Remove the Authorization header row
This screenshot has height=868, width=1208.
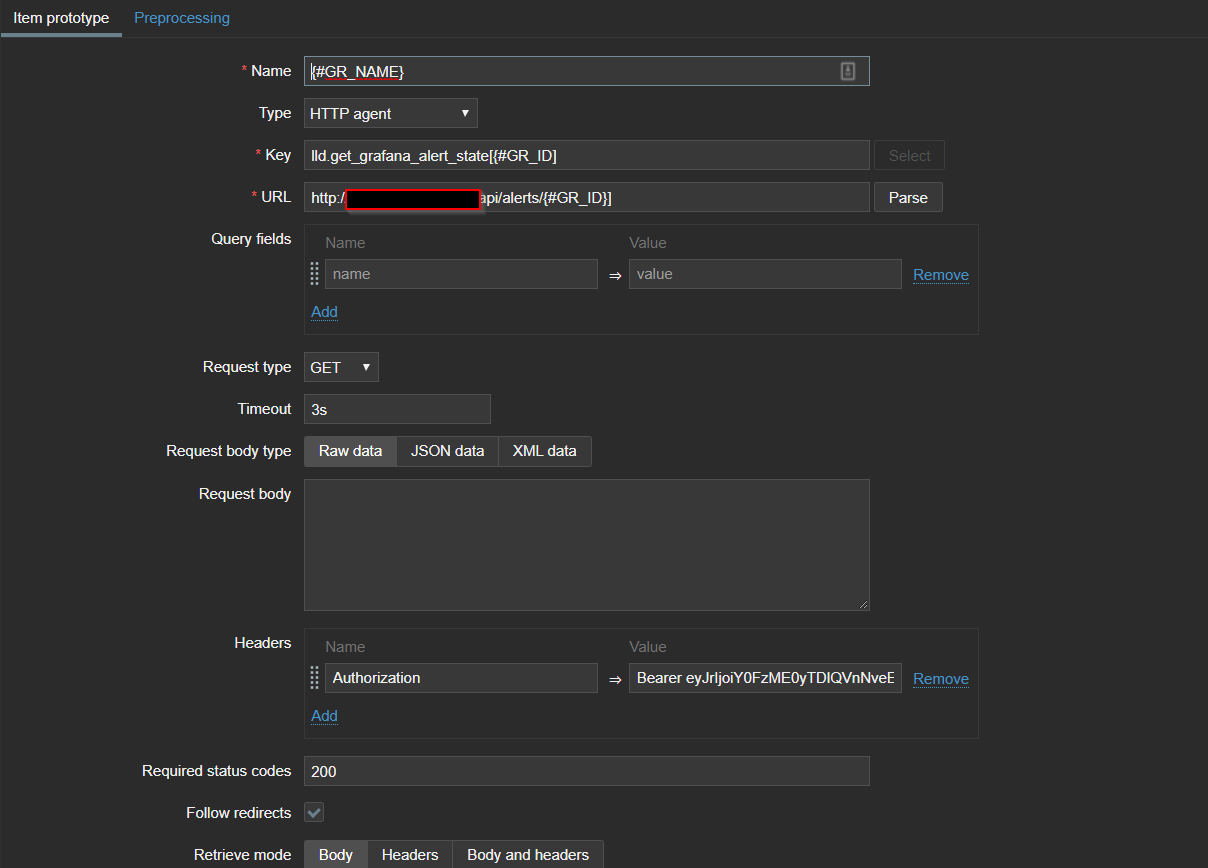[x=940, y=679]
